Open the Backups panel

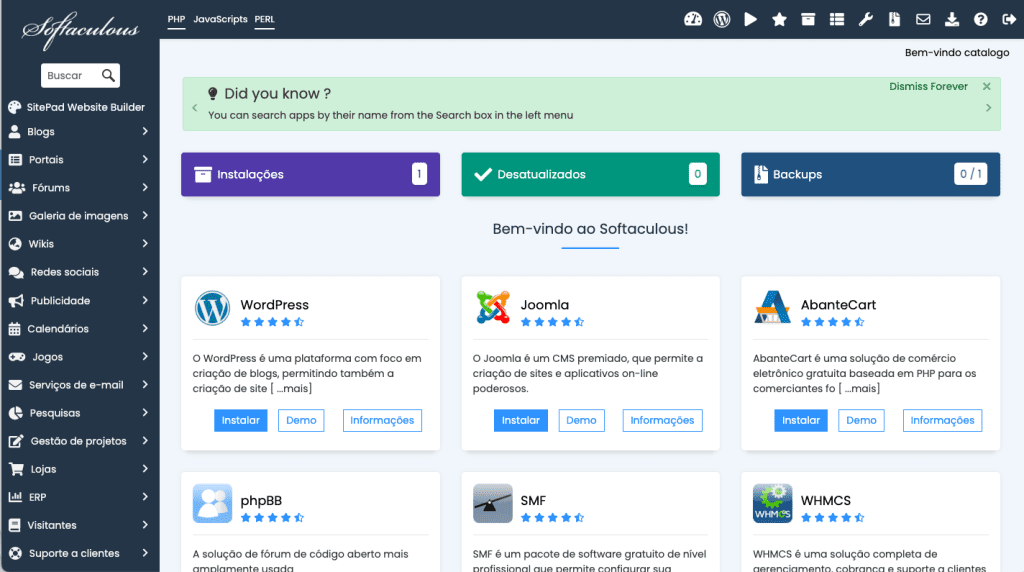click(871, 174)
